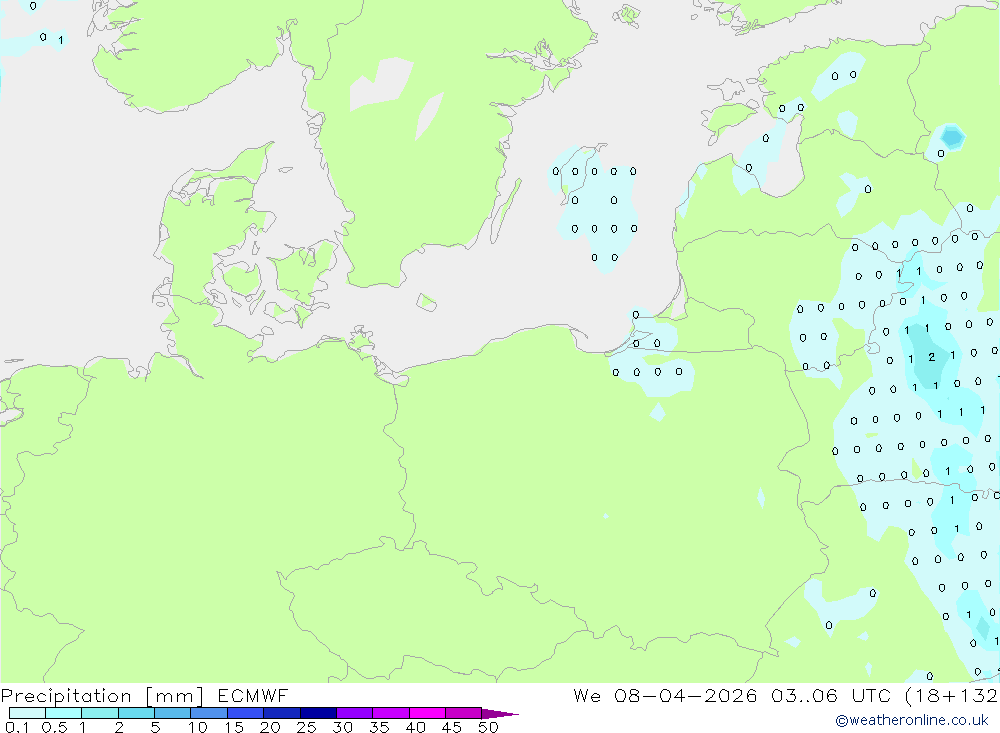
Task: Click the "(18+132" forecast run text
Action: [x=952, y=696]
